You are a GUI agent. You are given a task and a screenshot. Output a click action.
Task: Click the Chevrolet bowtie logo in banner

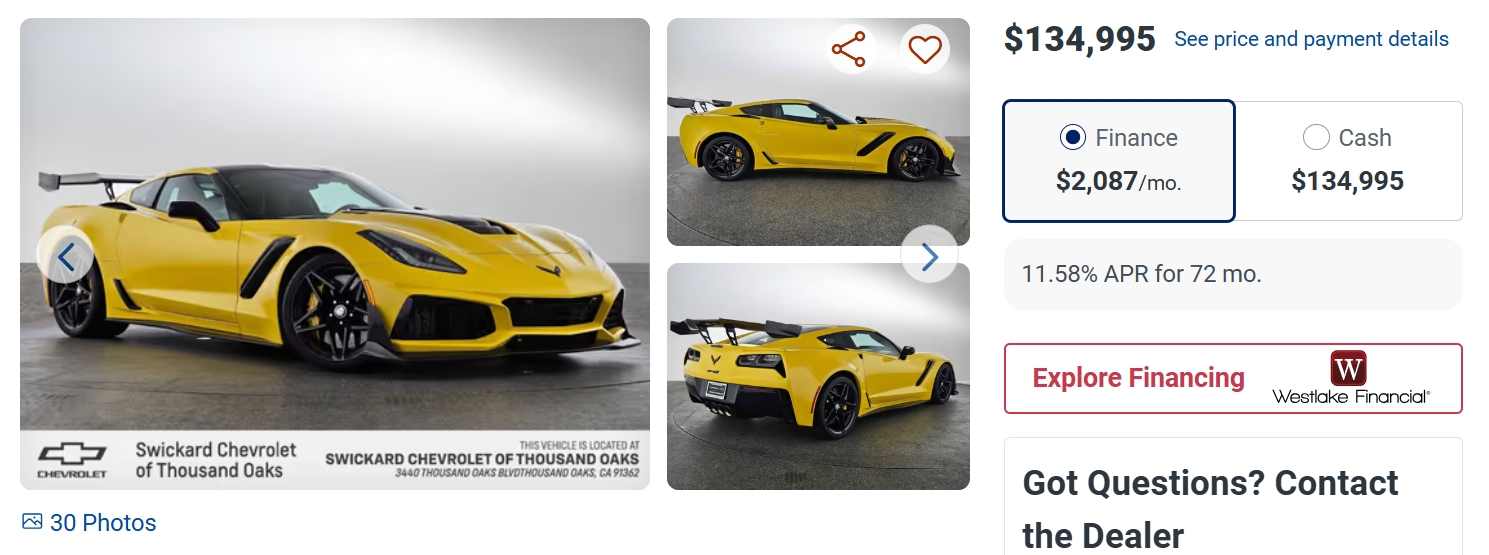coord(71,459)
